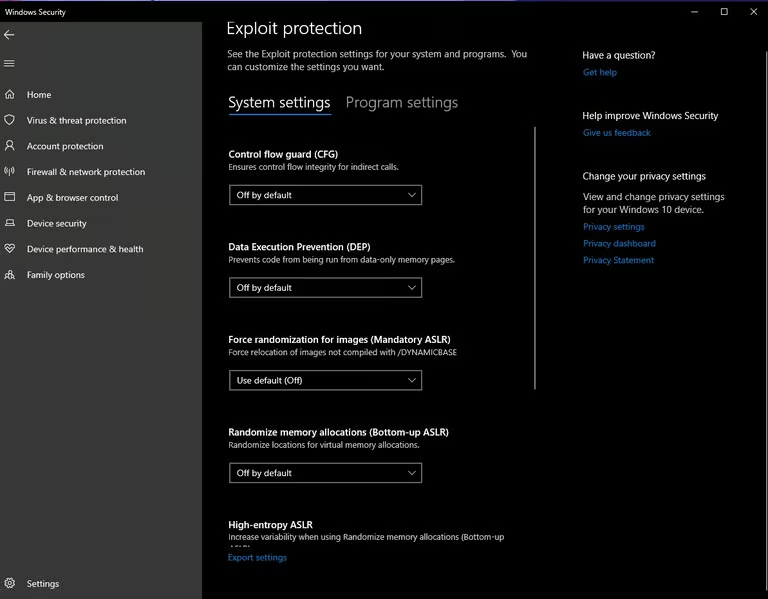Click the Settings gear icon
768x599 pixels.
[x=10, y=584]
